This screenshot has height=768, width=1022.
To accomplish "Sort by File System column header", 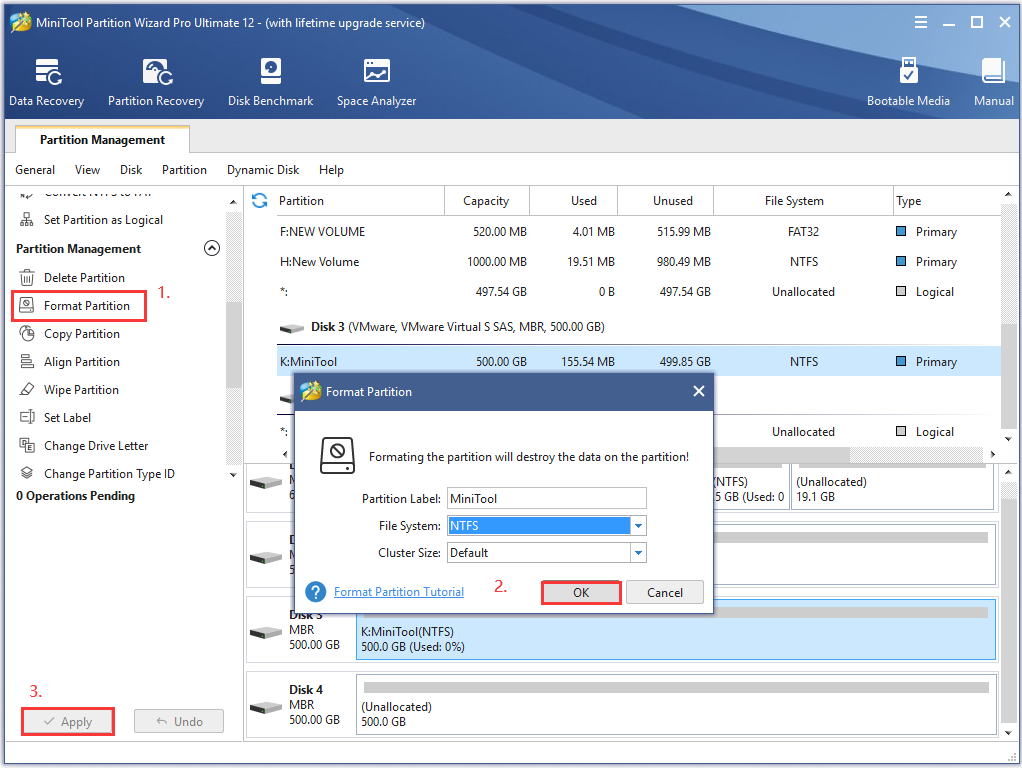I will click(803, 201).
